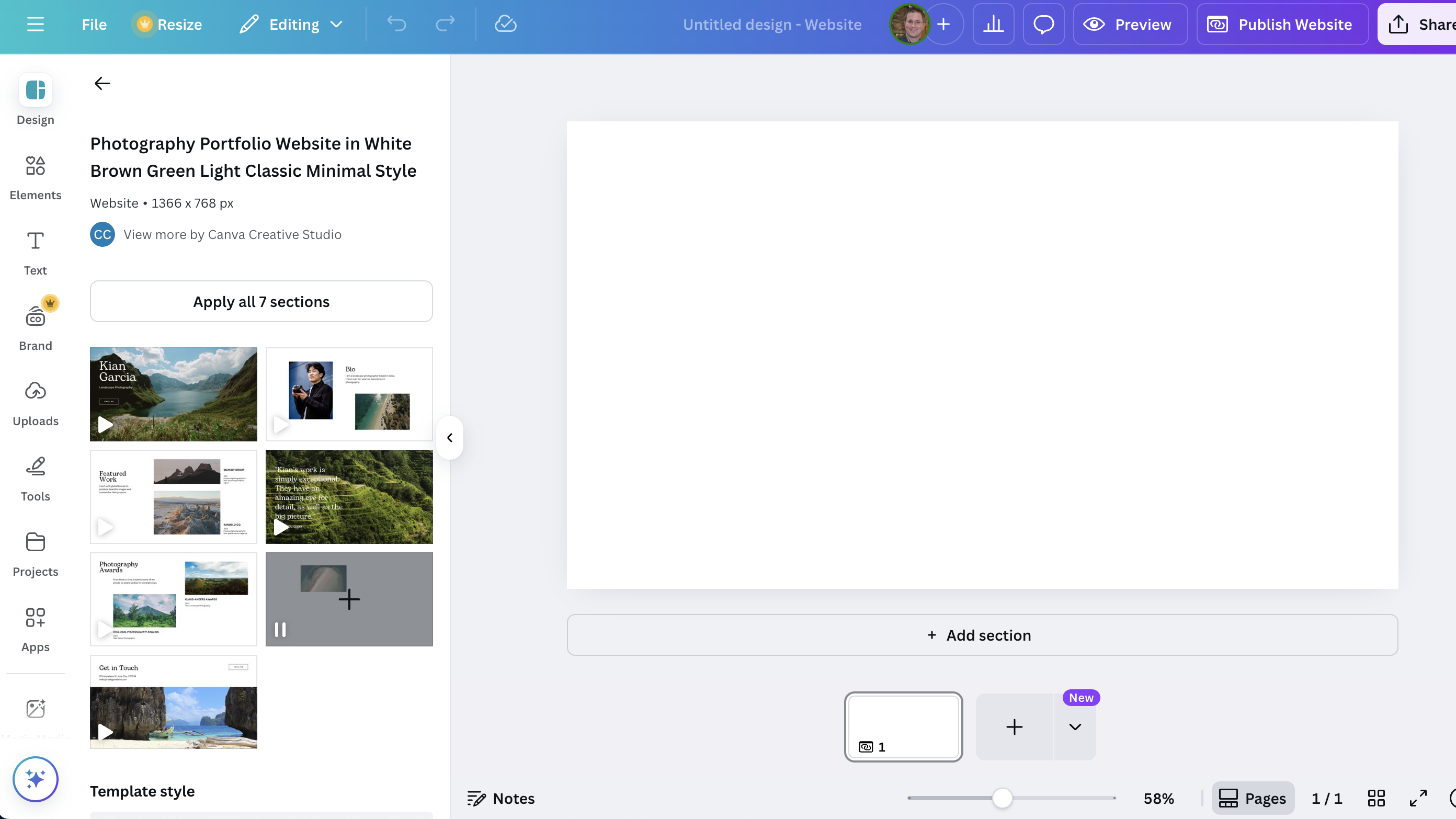The width and height of the screenshot is (1456, 819).
Task: Edit the Untitled design - Website title
Action: 772,24
